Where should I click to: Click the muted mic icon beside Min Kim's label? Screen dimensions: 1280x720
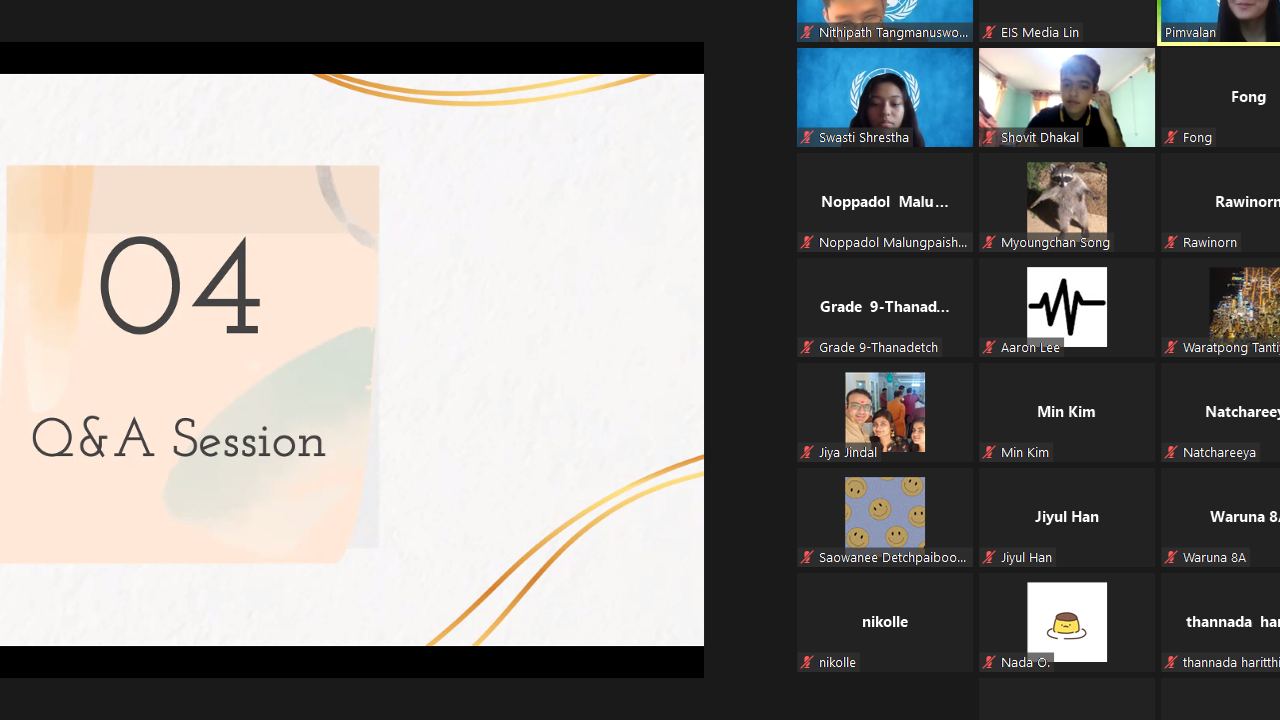click(989, 453)
